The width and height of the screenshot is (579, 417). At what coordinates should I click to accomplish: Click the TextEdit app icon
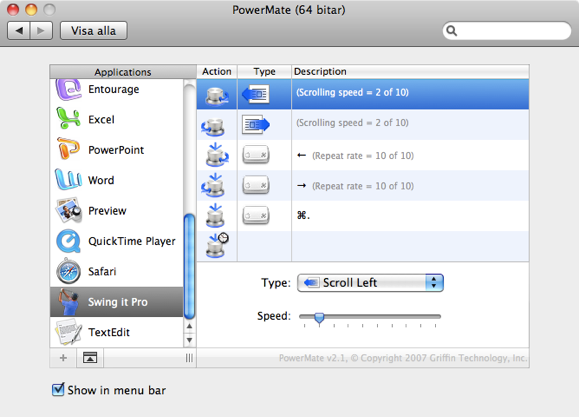coord(68,332)
